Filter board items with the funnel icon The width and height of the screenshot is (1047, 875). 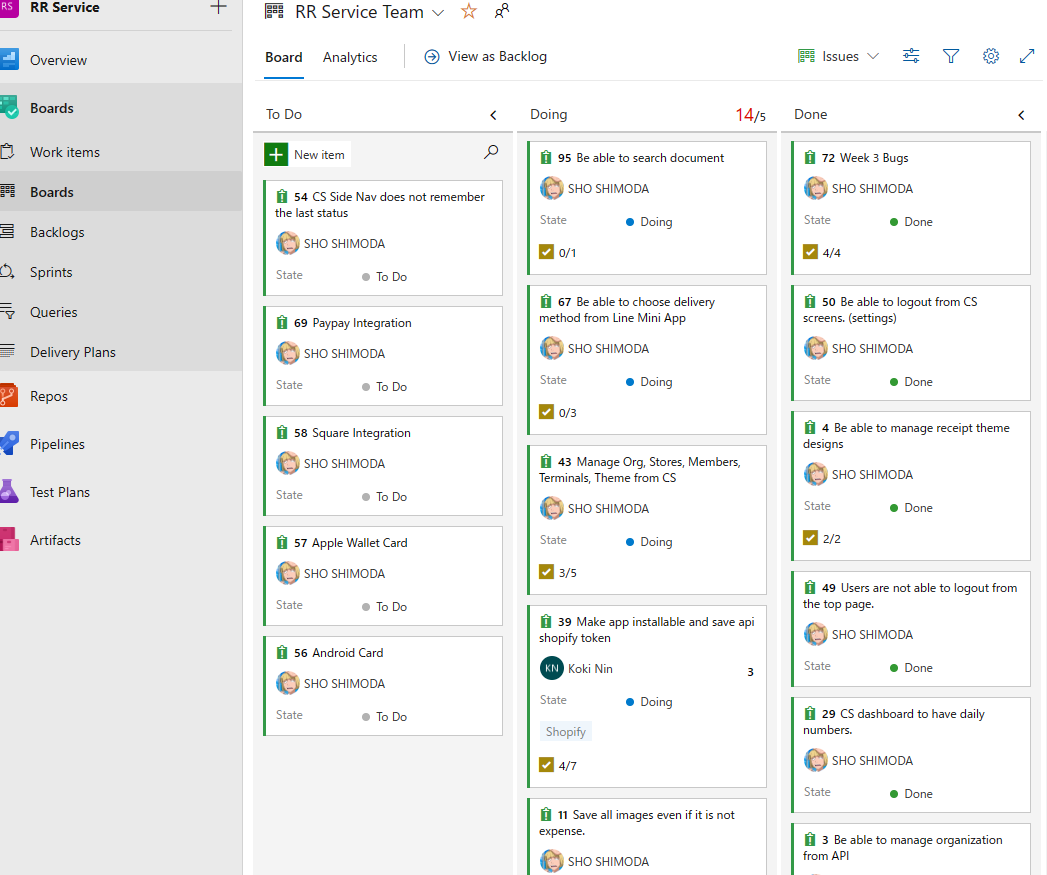[950, 56]
